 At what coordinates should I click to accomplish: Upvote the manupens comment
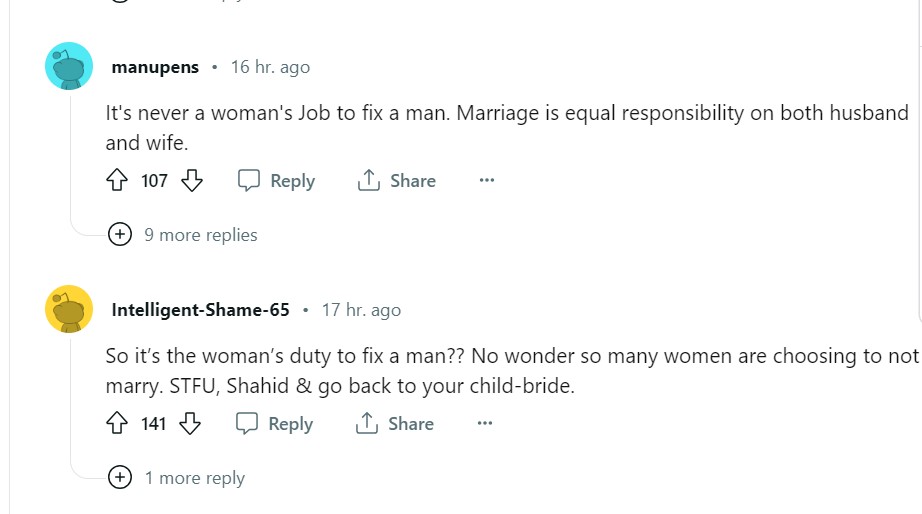click(x=117, y=181)
